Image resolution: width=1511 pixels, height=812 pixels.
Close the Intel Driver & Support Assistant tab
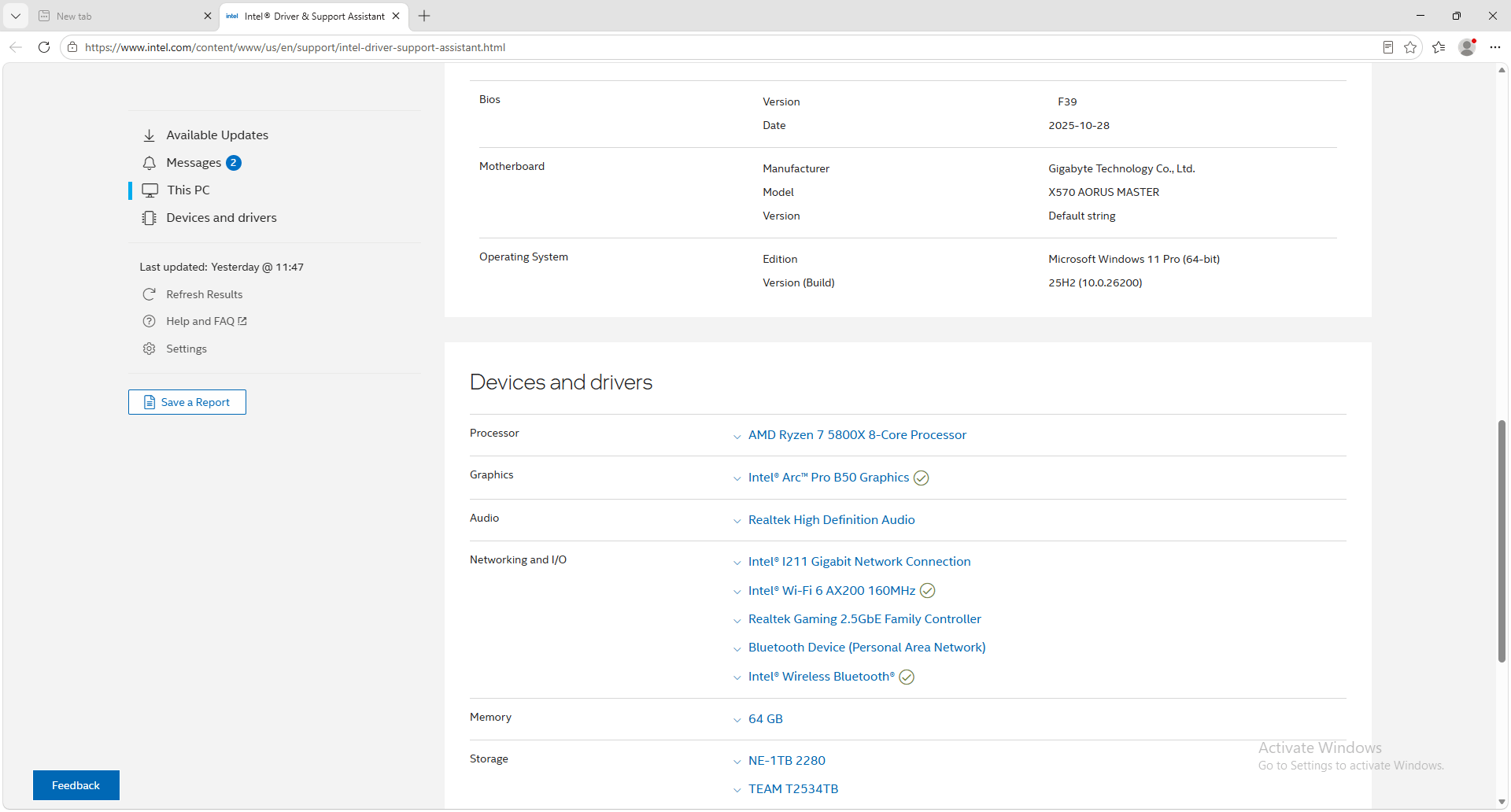click(396, 16)
